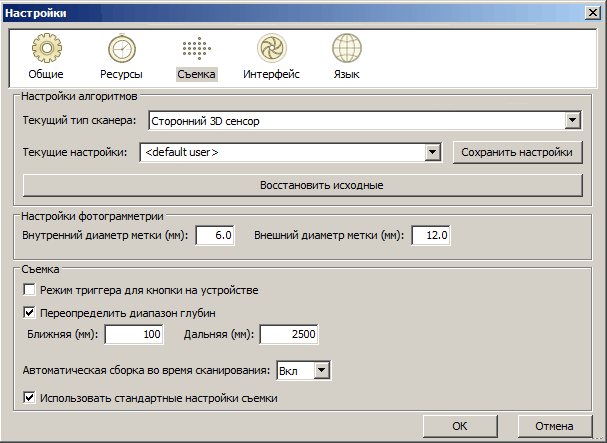Open the Ресурсы stopwatch icon section
The width and height of the screenshot is (607, 443).
coord(122,48)
